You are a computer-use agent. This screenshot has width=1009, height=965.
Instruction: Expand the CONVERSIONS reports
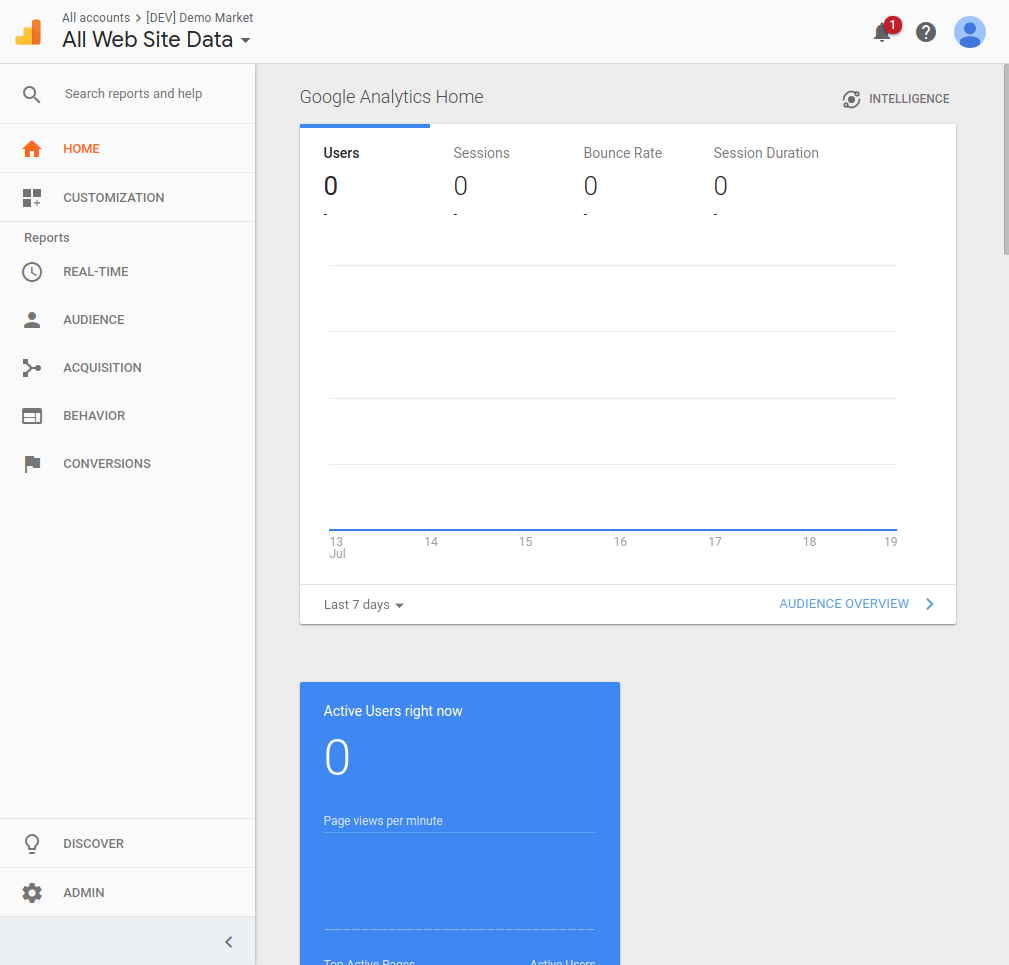click(x=127, y=464)
